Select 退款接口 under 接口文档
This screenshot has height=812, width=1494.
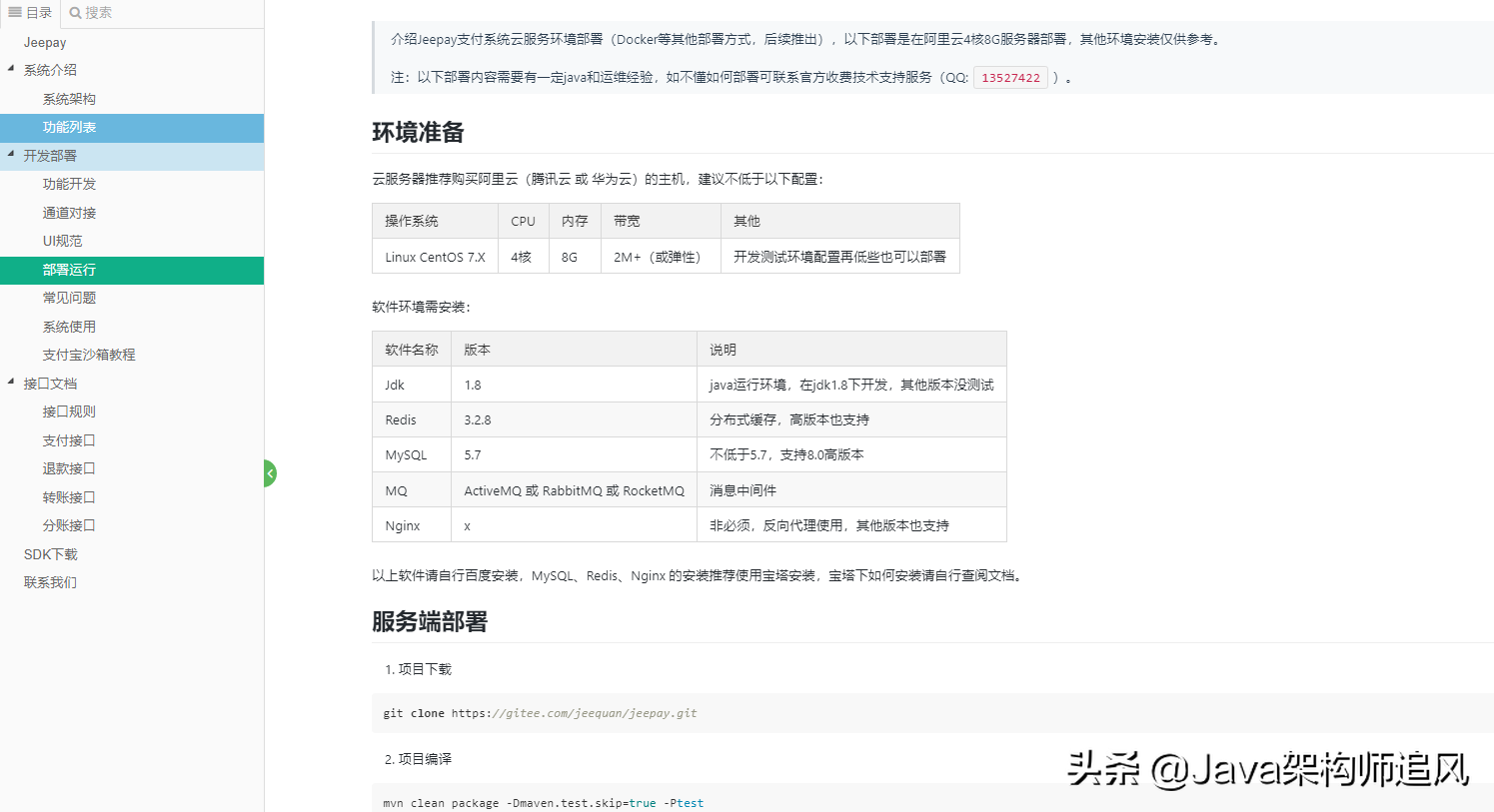tap(69, 467)
